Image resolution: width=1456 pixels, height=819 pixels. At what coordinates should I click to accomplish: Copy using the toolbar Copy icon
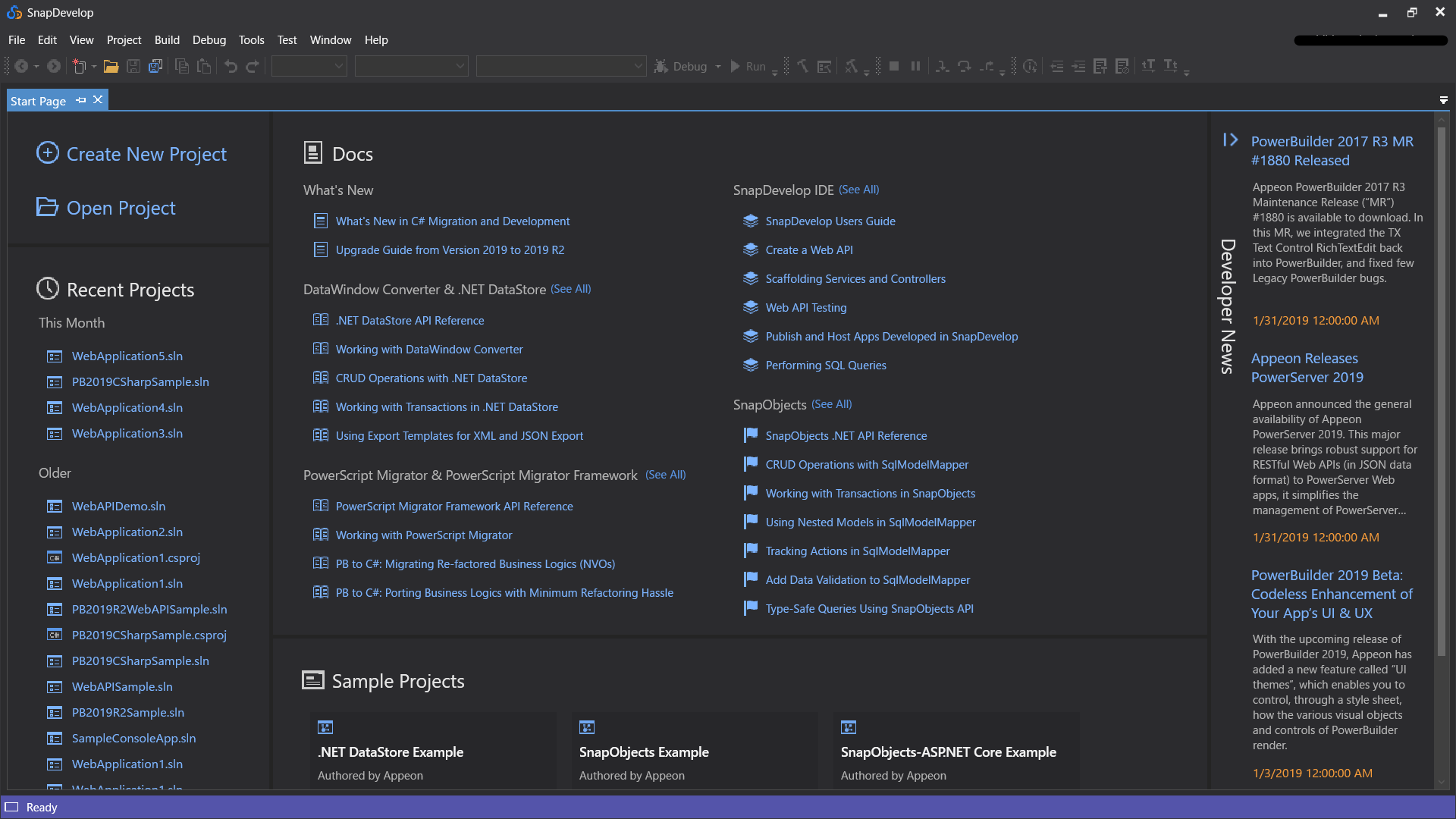tap(182, 66)
